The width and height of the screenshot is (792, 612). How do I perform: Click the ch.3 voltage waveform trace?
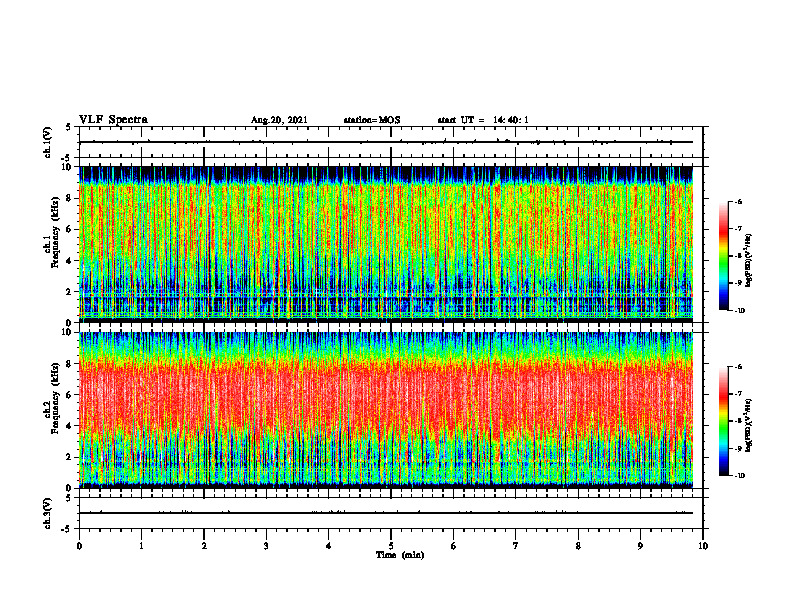click(386, 513)
